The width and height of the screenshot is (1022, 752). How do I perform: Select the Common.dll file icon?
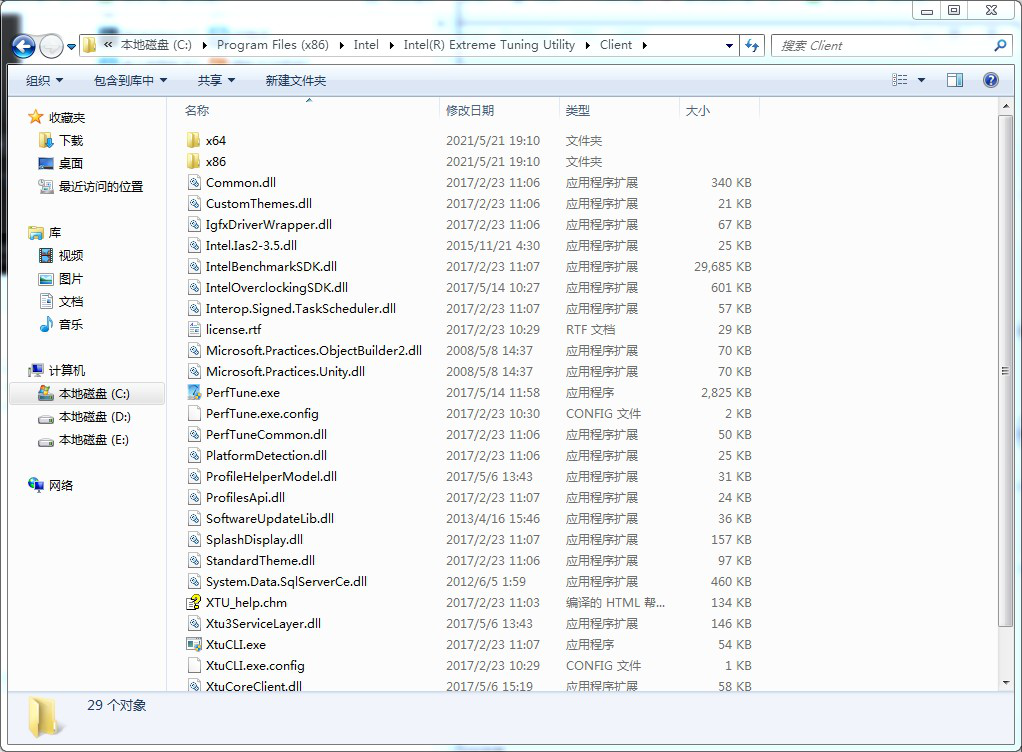point(194,182)
